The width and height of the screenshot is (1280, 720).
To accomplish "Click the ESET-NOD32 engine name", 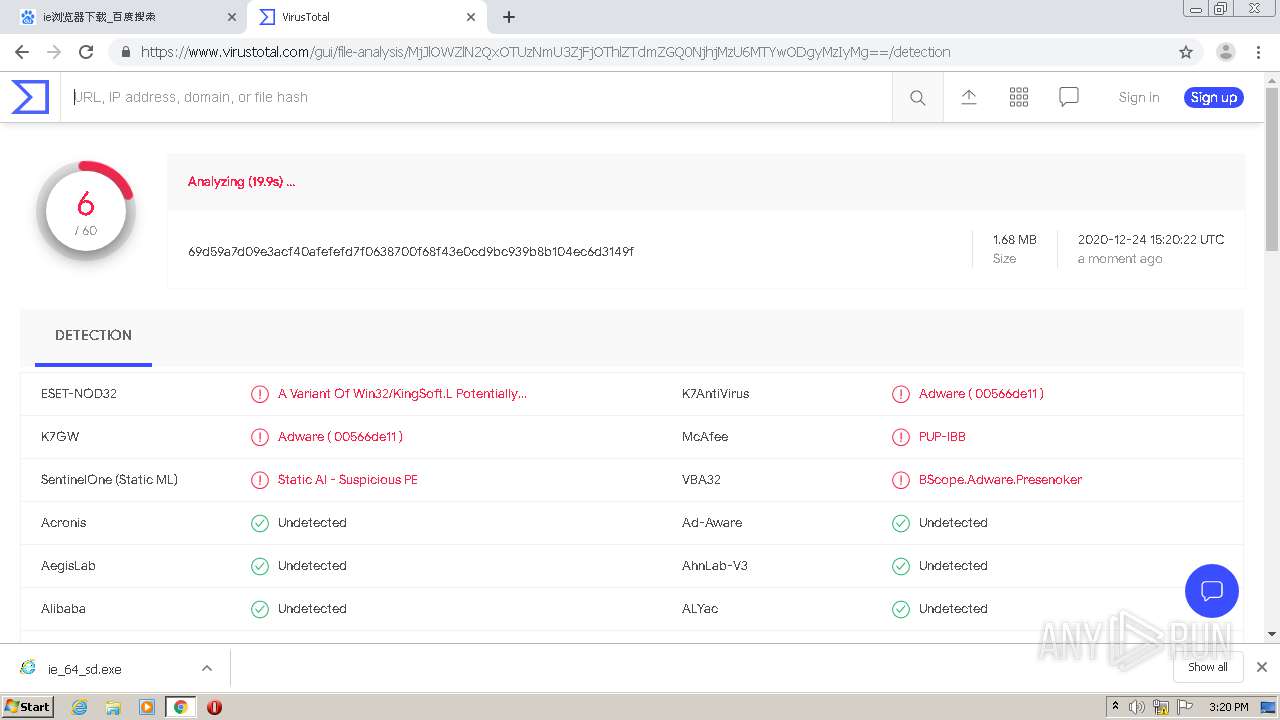I will pyautogui.click(x=79, y=394).
